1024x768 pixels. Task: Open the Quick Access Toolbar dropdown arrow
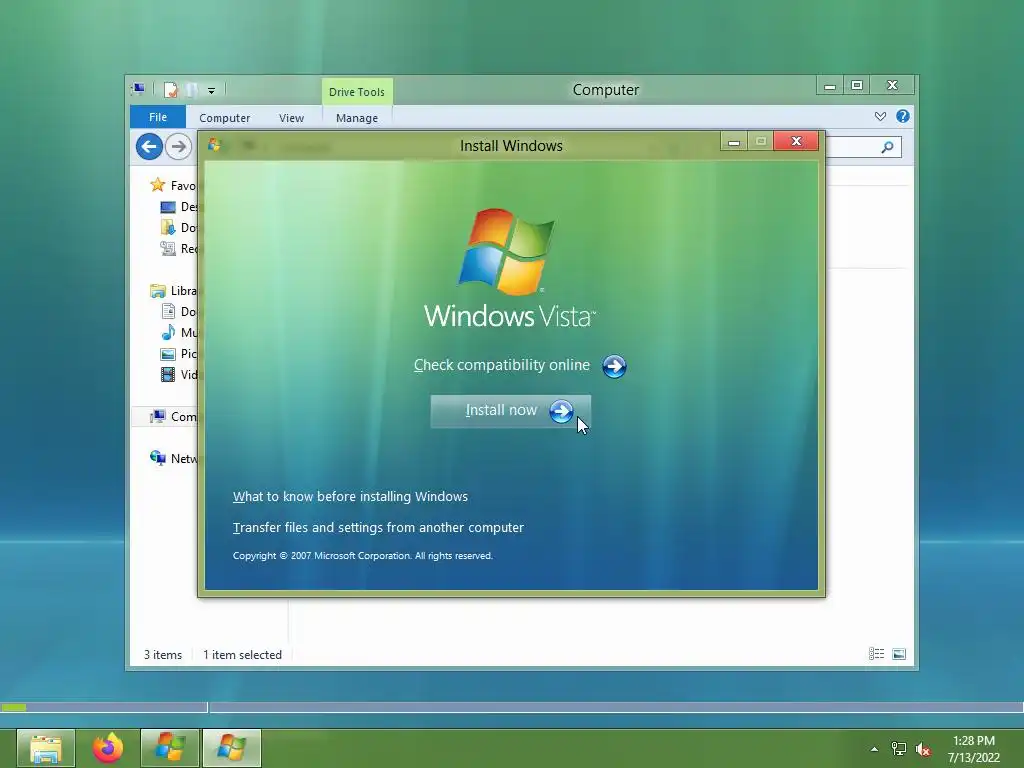[x=212, y=91]
